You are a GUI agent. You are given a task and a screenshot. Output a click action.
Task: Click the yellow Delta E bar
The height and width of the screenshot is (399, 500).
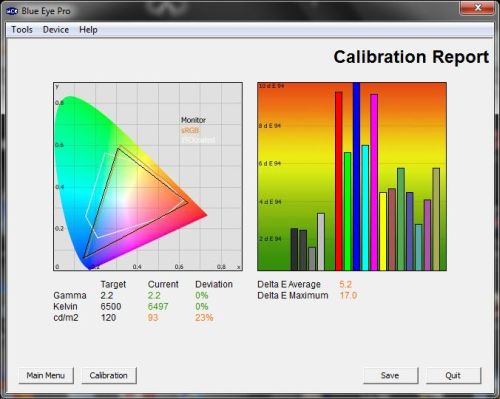click(x=383, y=231)
